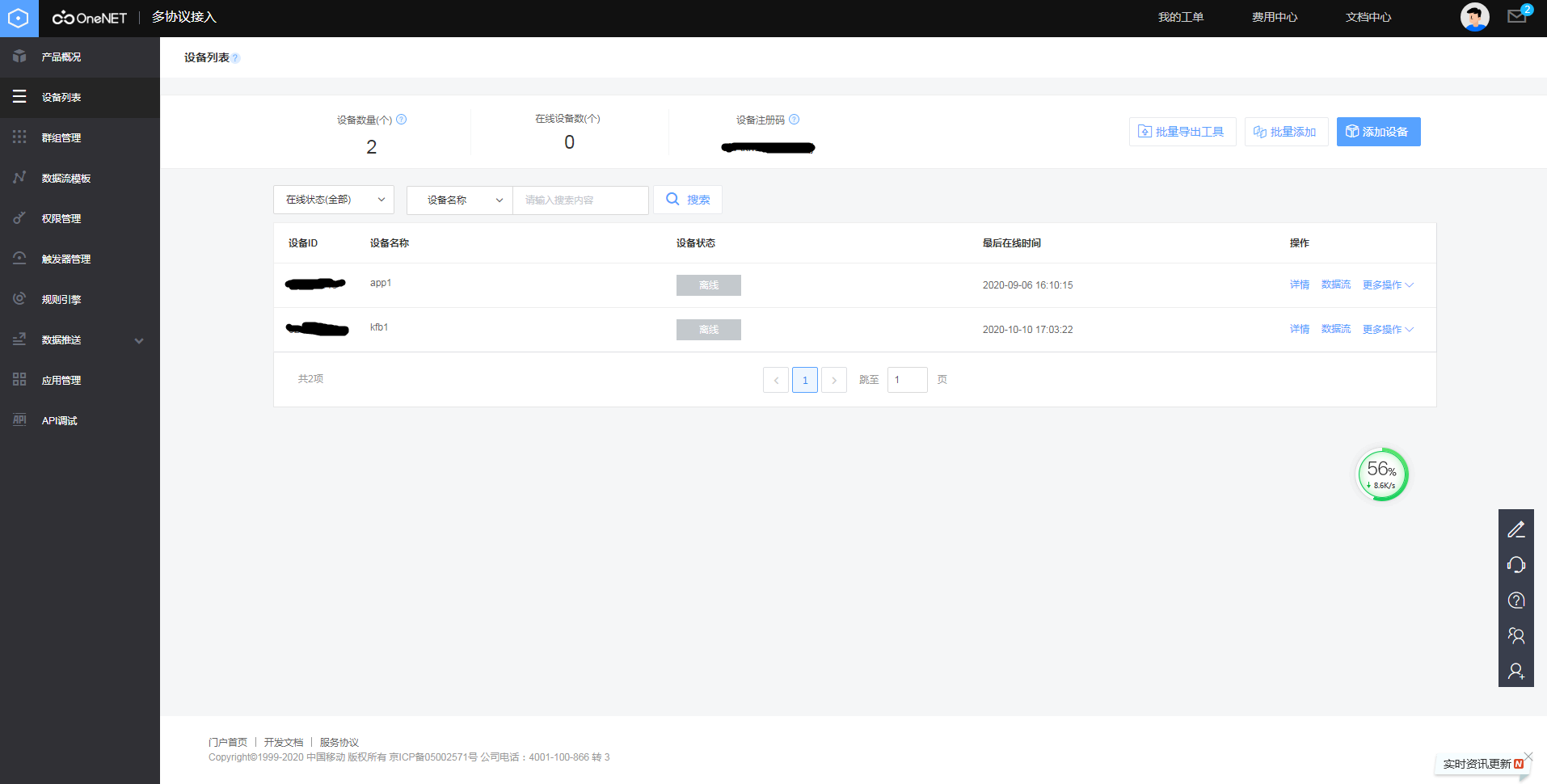Open the user avatar menu
This screenshot has height=784, width=1547.
point(1474,17)
